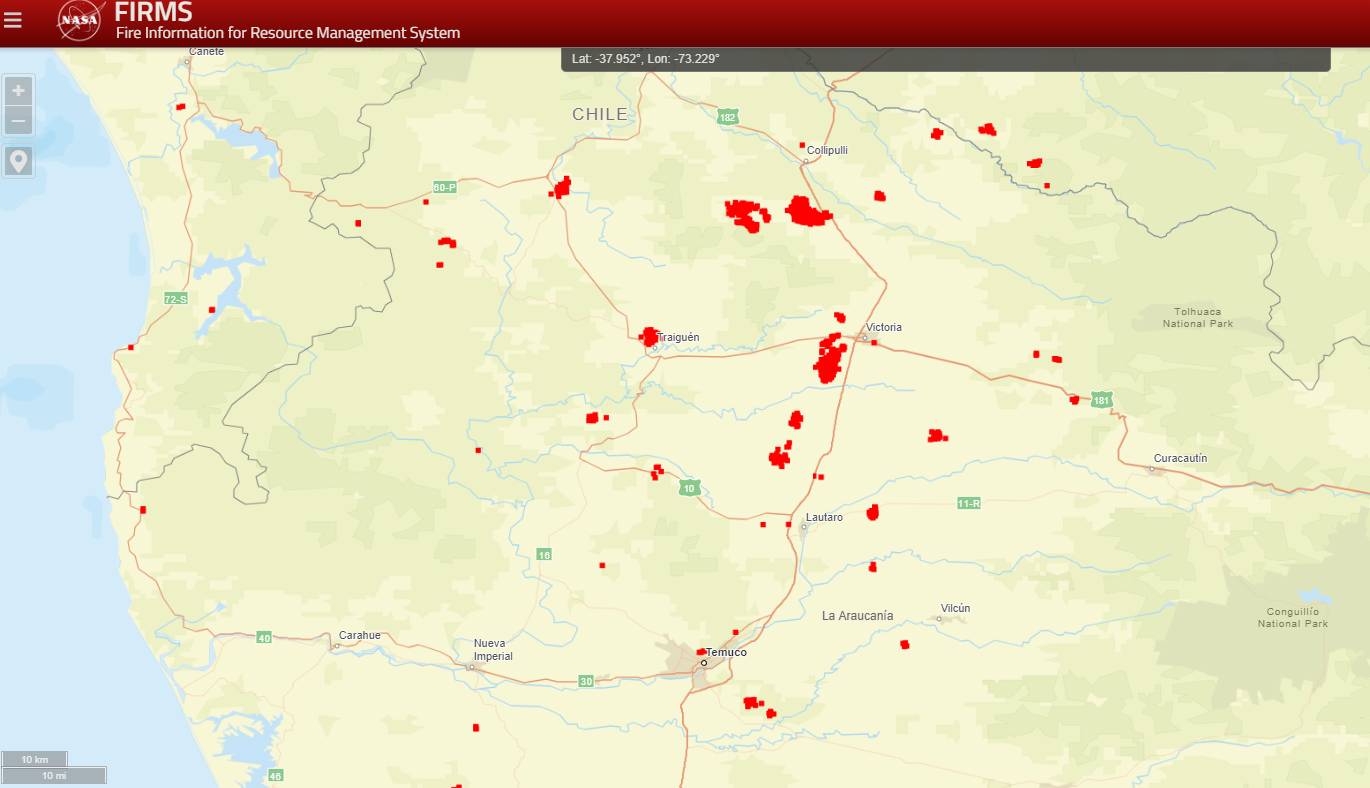This screenshot has width=1370, height=788.
Task: Click the Curacautín town label
Action: pyautogui.click(x=1180, y=458)
